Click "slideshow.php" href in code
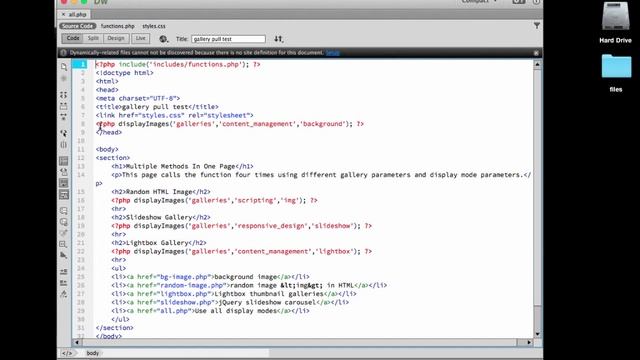Viewport: 640px width, 360px height. coord(185,303)
